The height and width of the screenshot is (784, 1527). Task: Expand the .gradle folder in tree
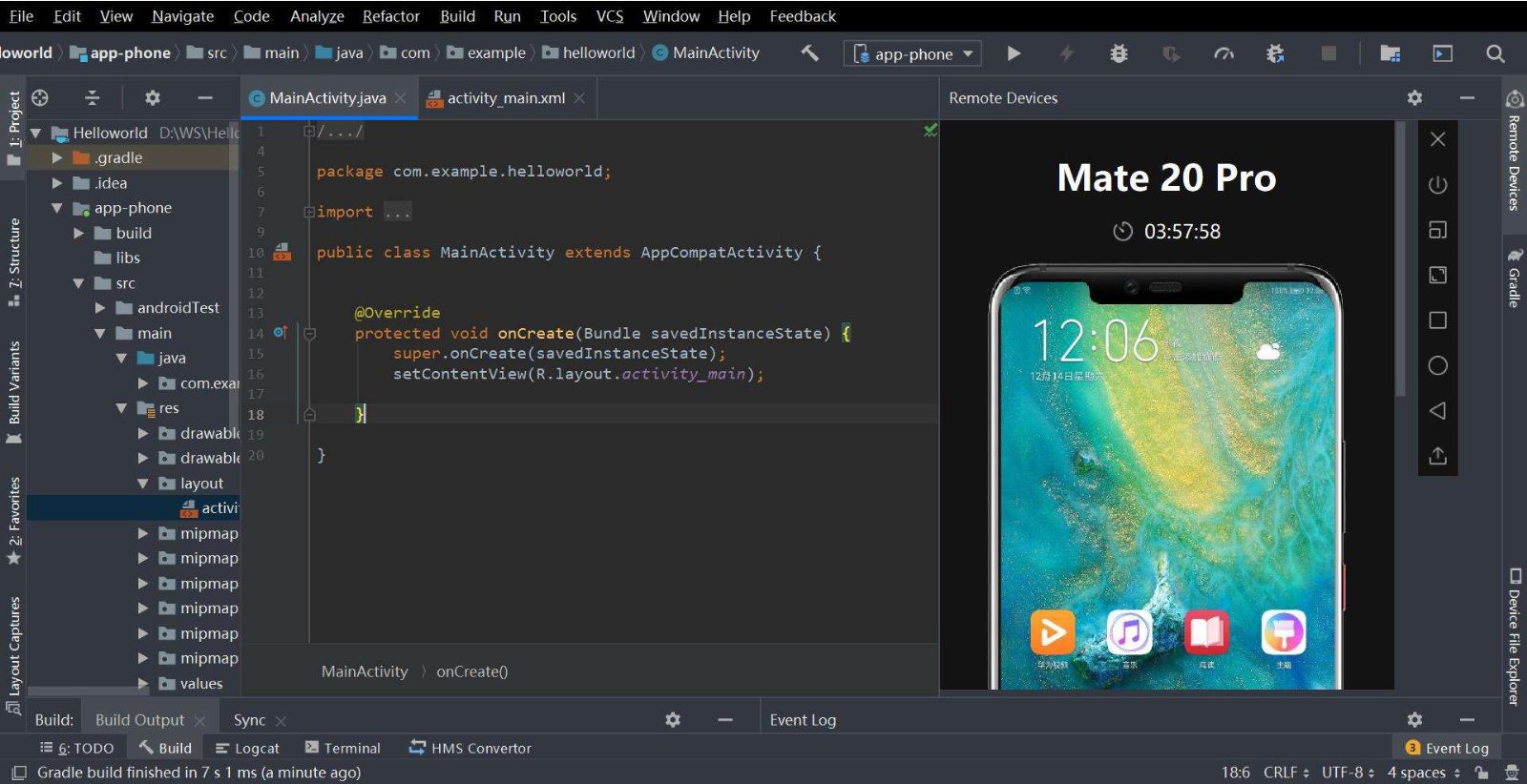[x=57, y=158]
